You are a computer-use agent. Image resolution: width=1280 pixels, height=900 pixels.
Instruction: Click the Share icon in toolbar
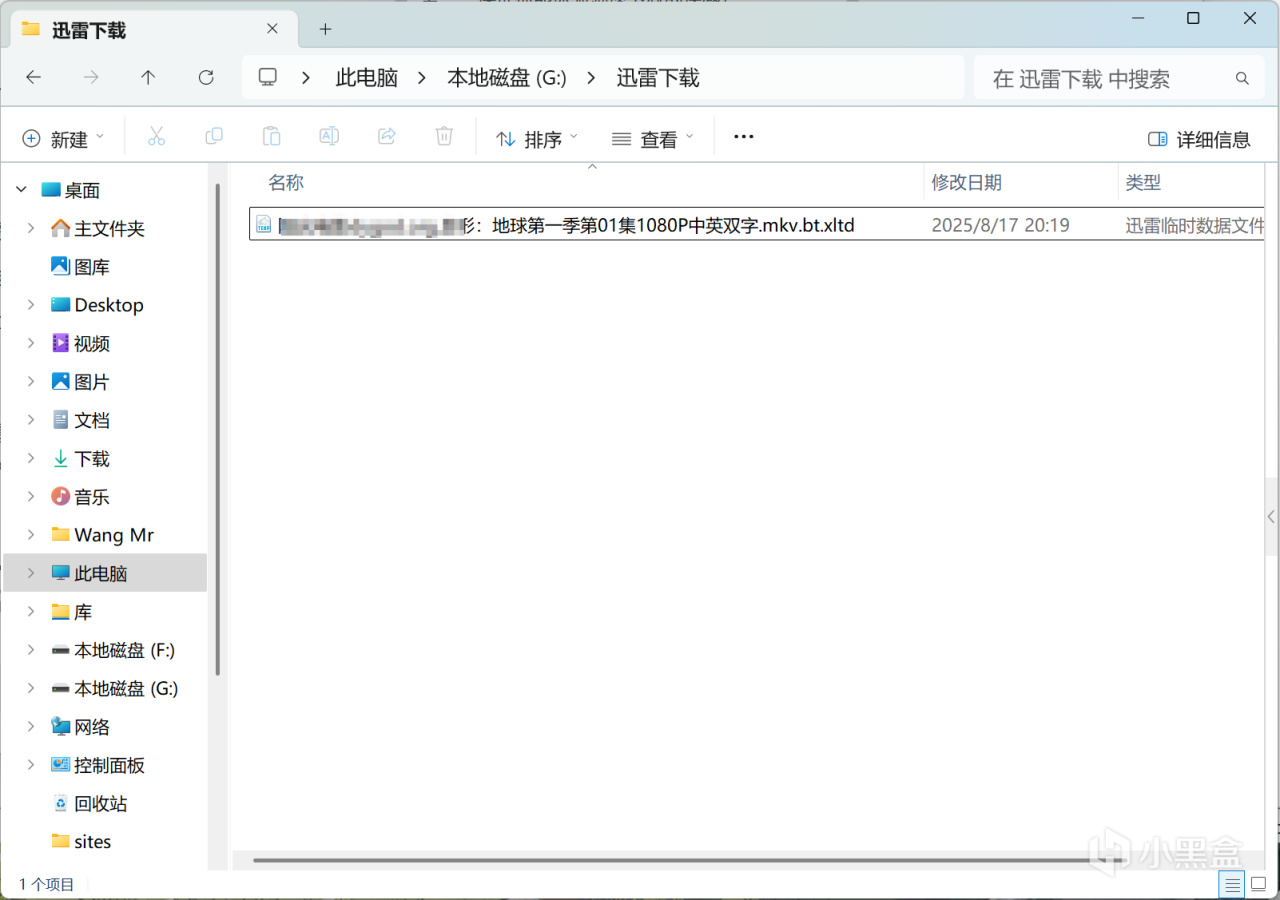387,137
